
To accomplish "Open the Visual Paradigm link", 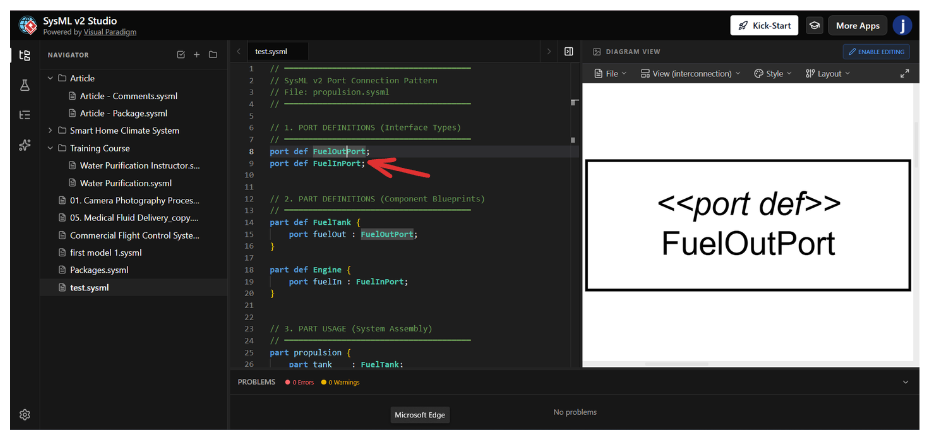I will [x=110, y=32].
